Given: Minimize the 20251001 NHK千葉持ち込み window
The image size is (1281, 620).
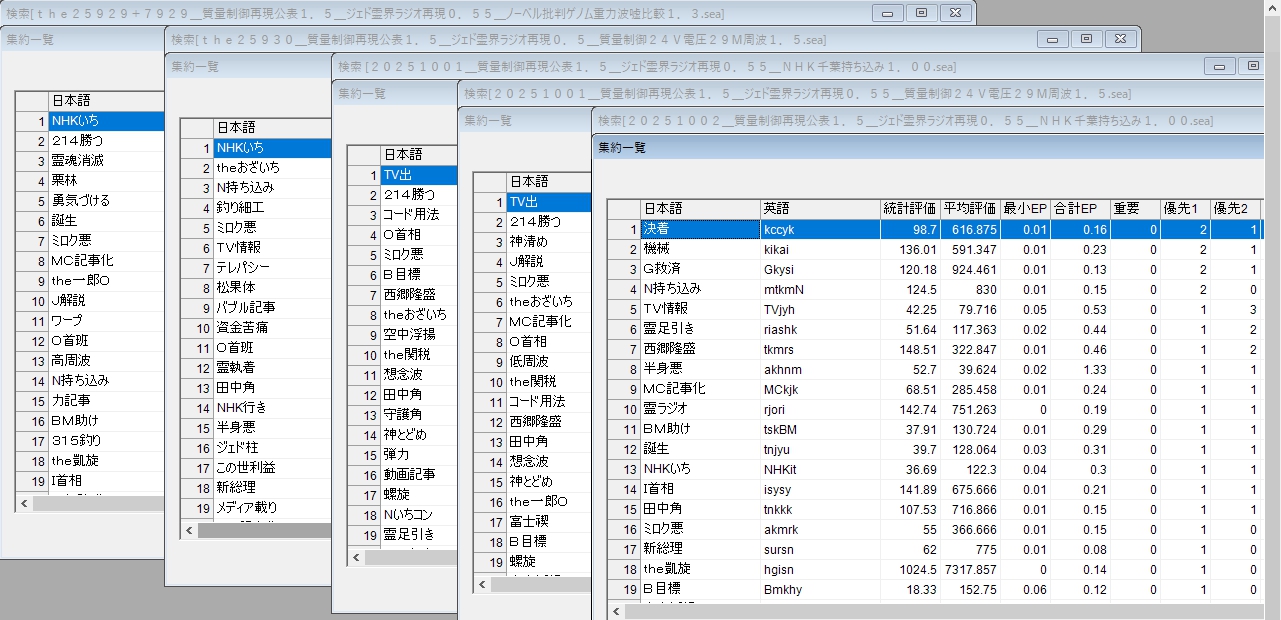Looking at the screenshot, I should coord(1219,66).
